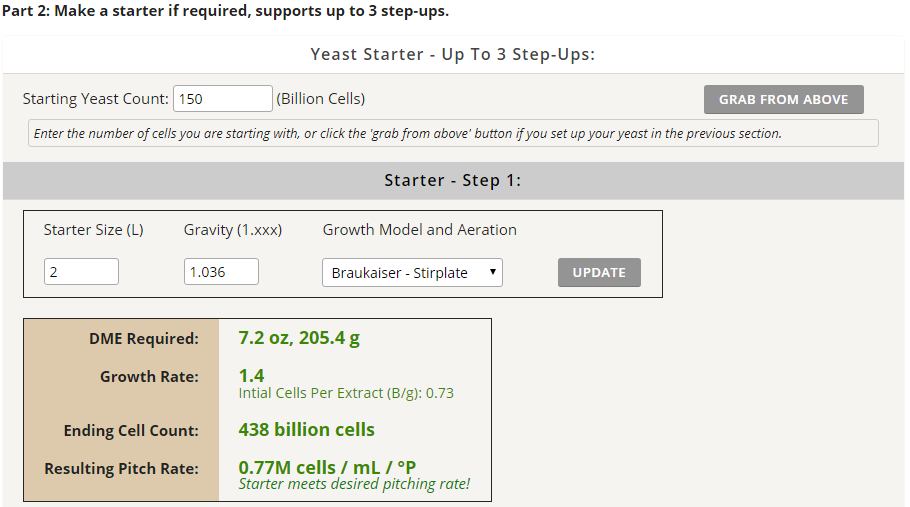Select the Gravity 1.036 input field
Image resolution: width=910 pixels, height=507 pixels.
click(x=221, y=271)
